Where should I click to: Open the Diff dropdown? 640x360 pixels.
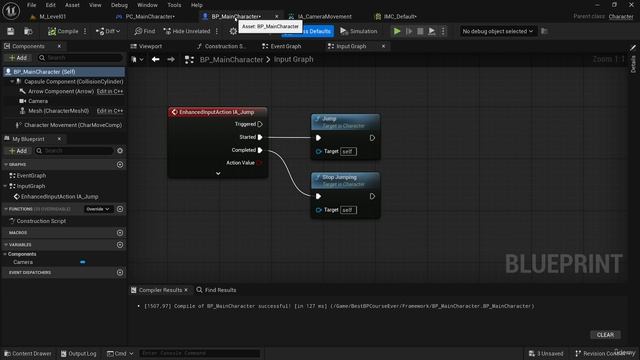108,31
